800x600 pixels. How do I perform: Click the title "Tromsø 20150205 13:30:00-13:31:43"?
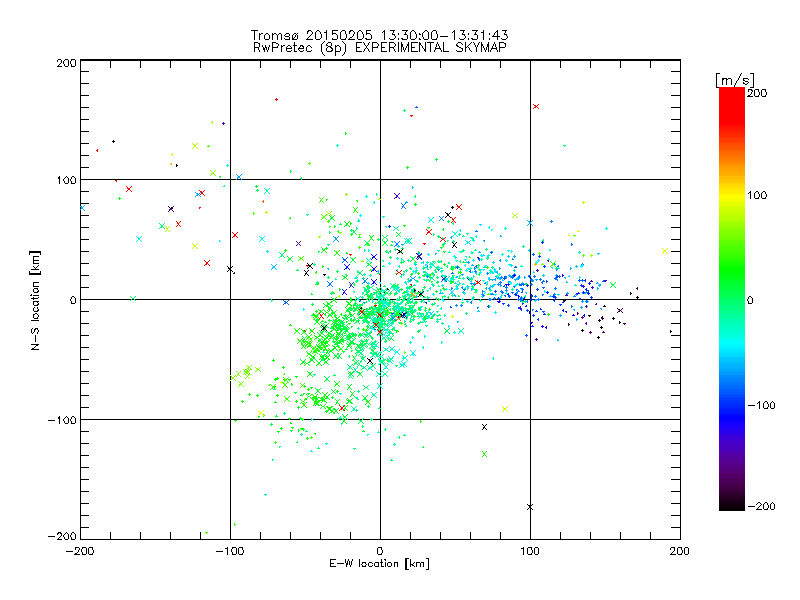(379, 35)
